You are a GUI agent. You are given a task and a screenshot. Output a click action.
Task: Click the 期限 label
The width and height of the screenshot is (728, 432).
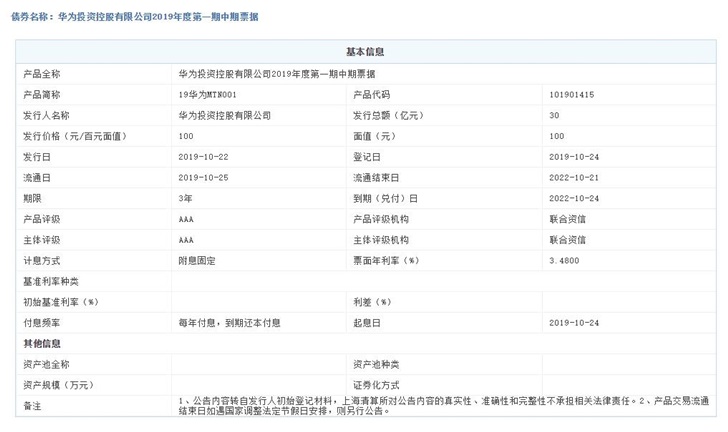click(x=32, y=198)
